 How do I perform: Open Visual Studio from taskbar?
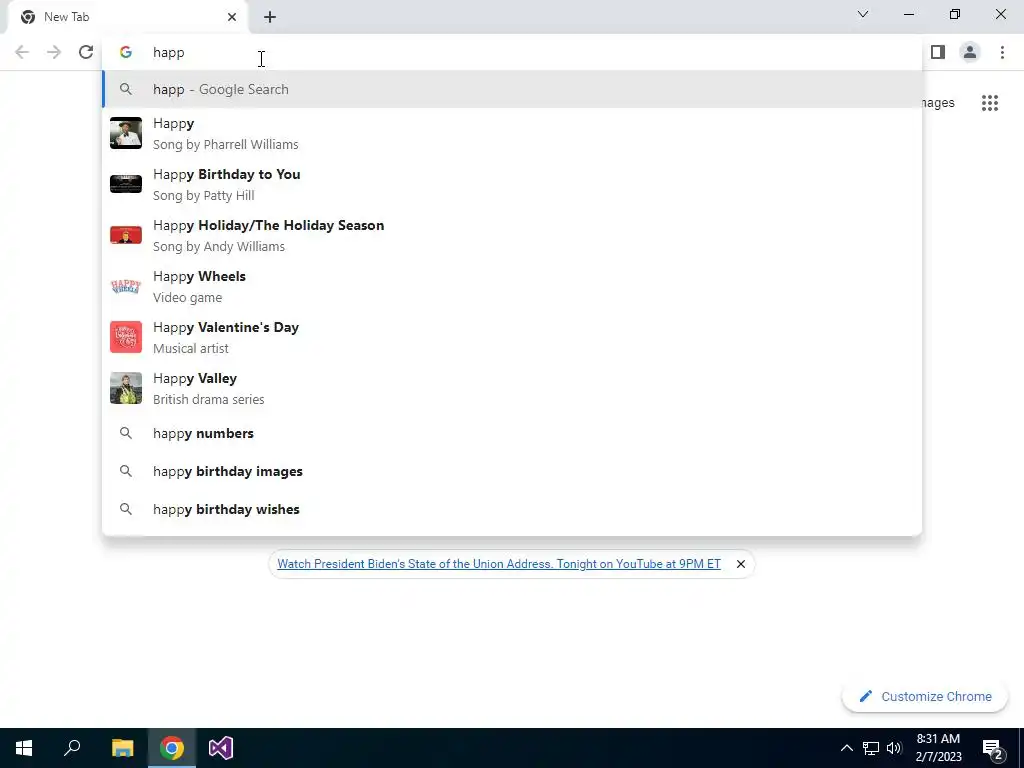tap(221, 748)
